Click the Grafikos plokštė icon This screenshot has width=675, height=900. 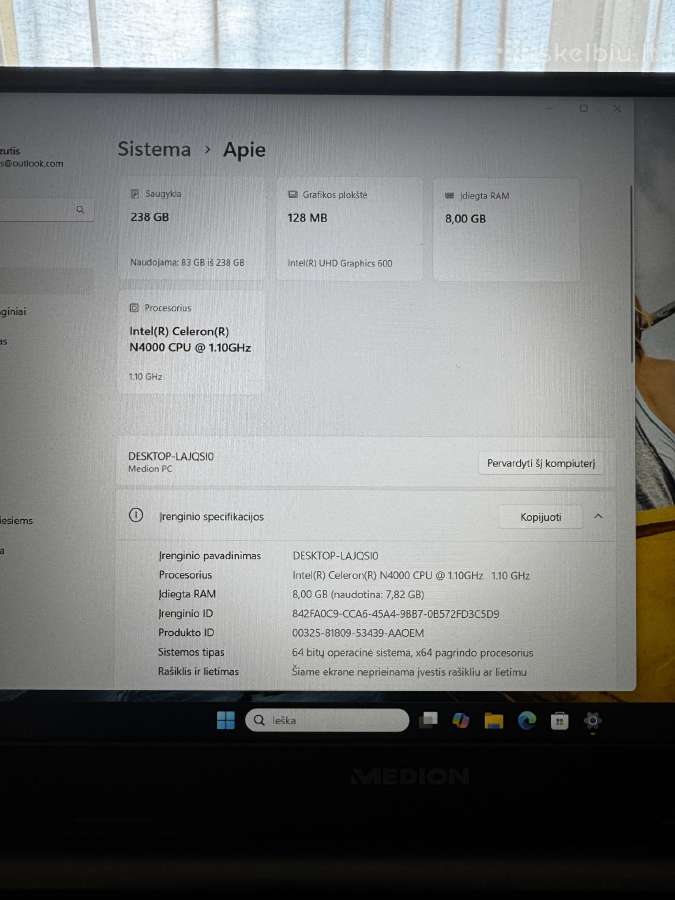292,195
